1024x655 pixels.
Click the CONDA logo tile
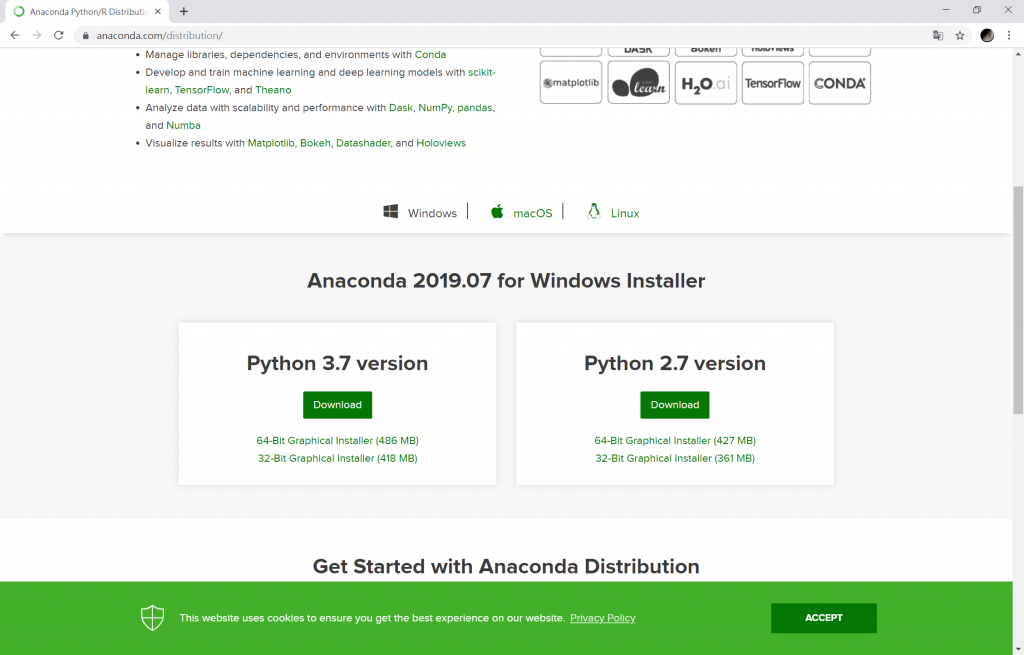click(x=840, y=83)
